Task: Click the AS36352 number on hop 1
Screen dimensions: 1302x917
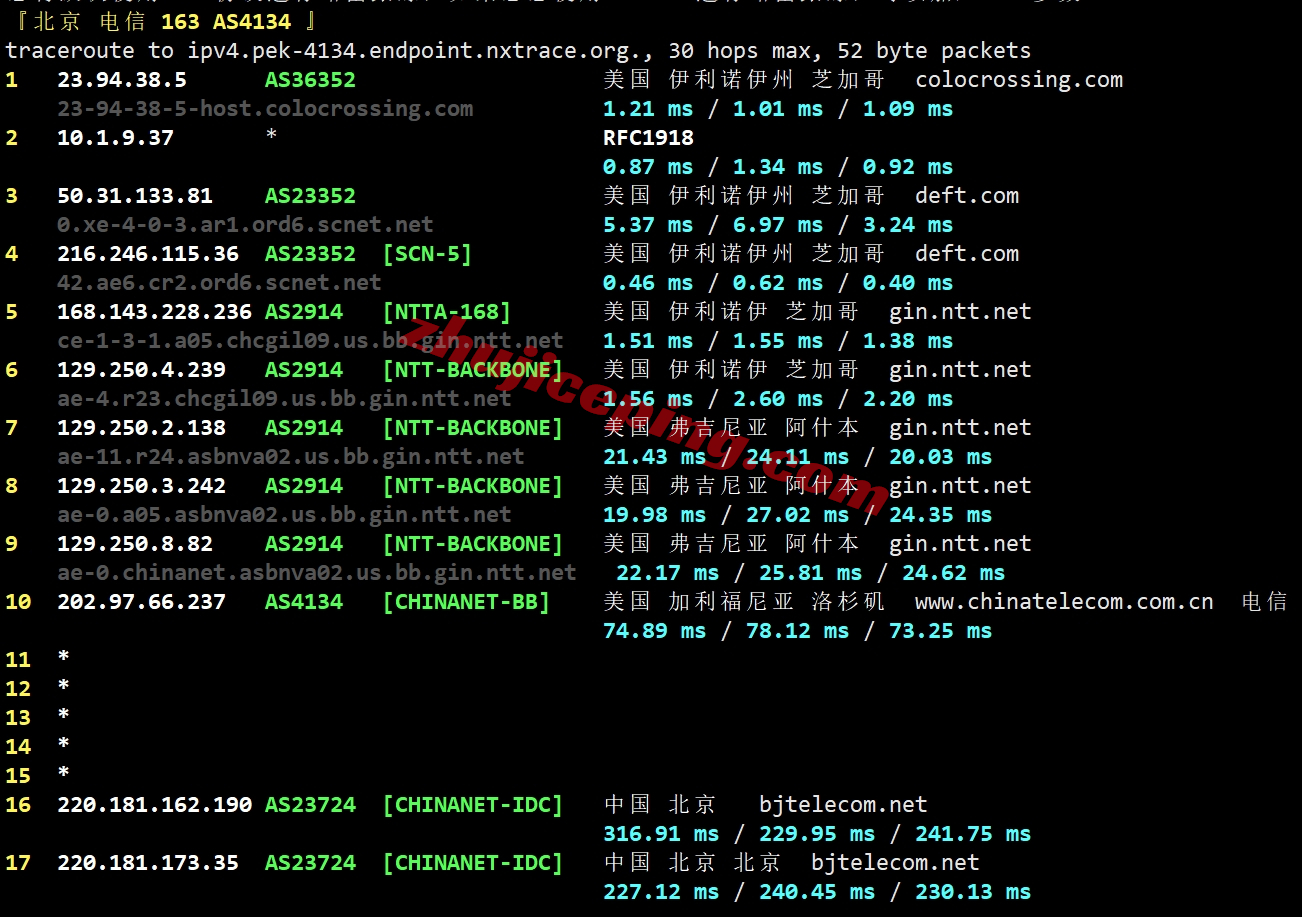Action: pos(310,80)
